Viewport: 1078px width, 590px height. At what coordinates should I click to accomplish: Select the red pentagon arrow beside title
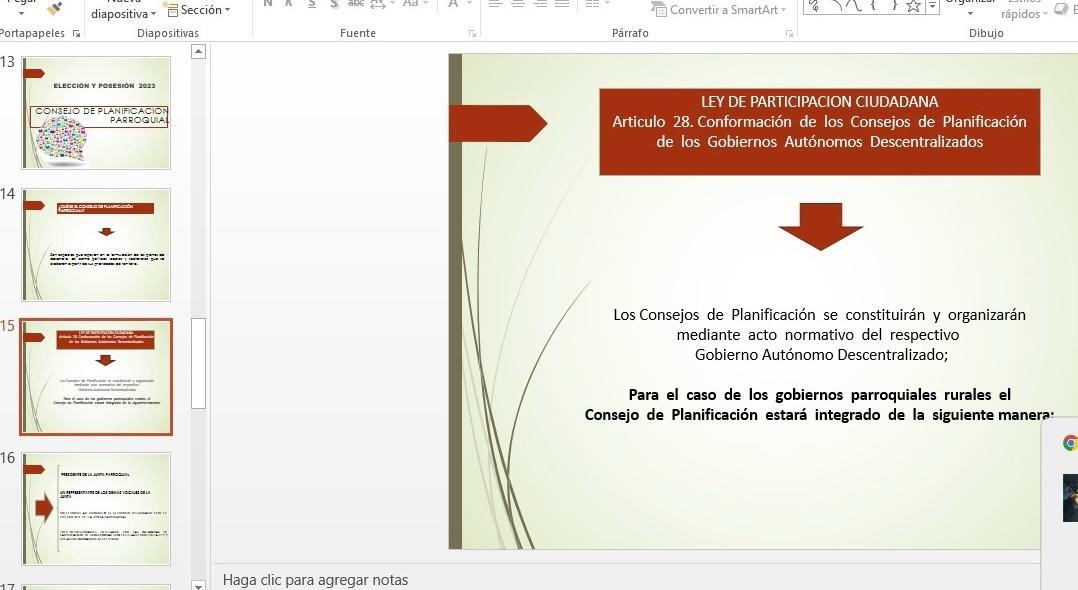click(497, 123)
